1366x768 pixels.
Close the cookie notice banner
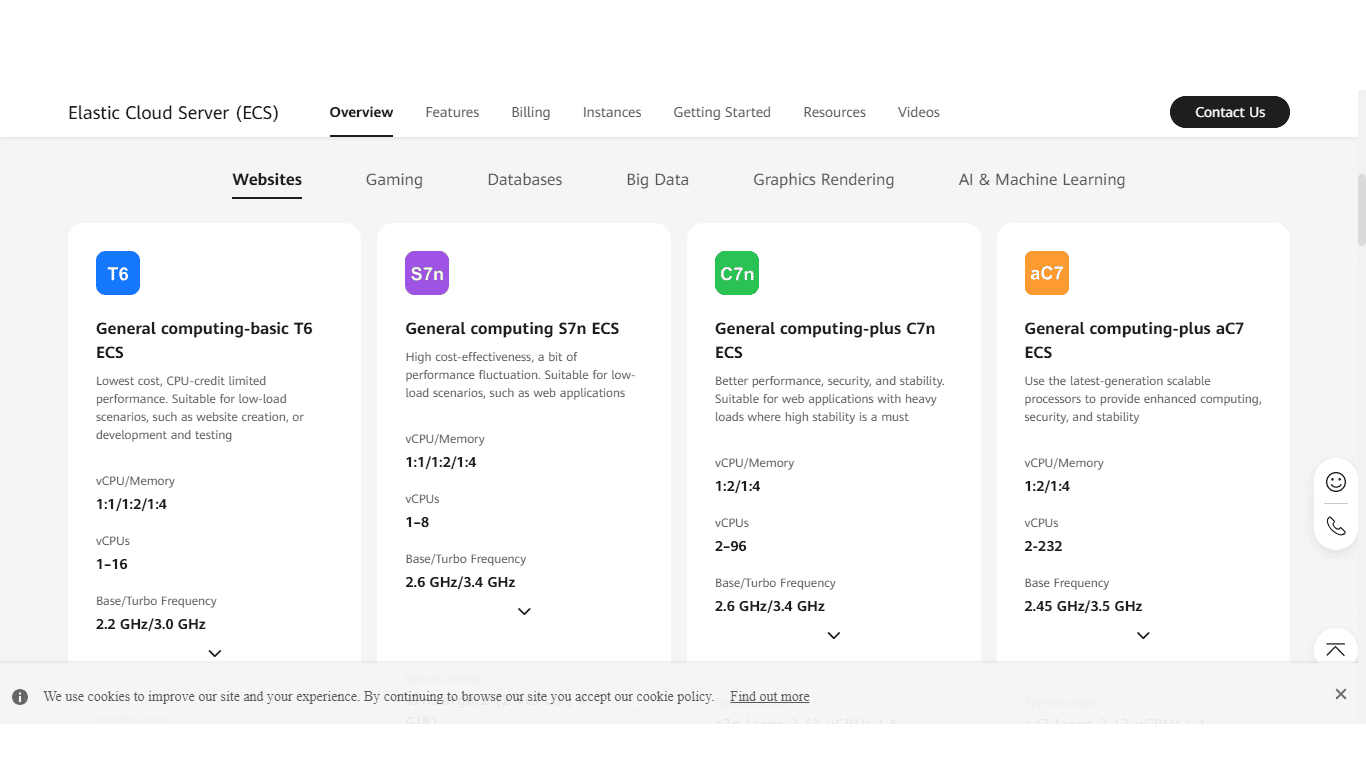tap(1341, 694)
